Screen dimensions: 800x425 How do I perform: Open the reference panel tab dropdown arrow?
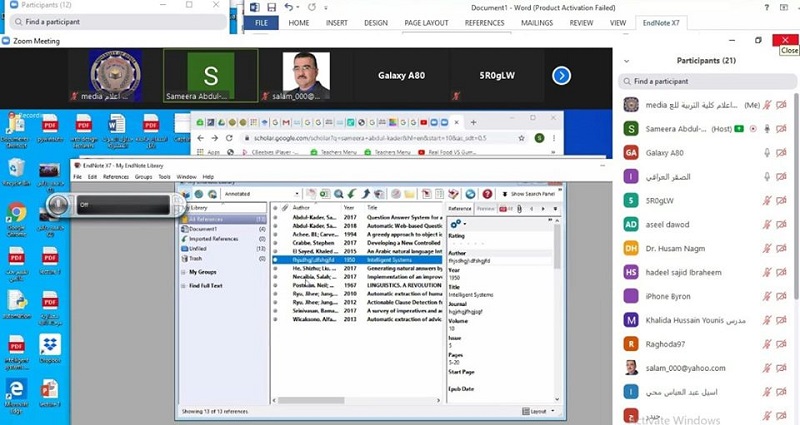coord(555,209)
